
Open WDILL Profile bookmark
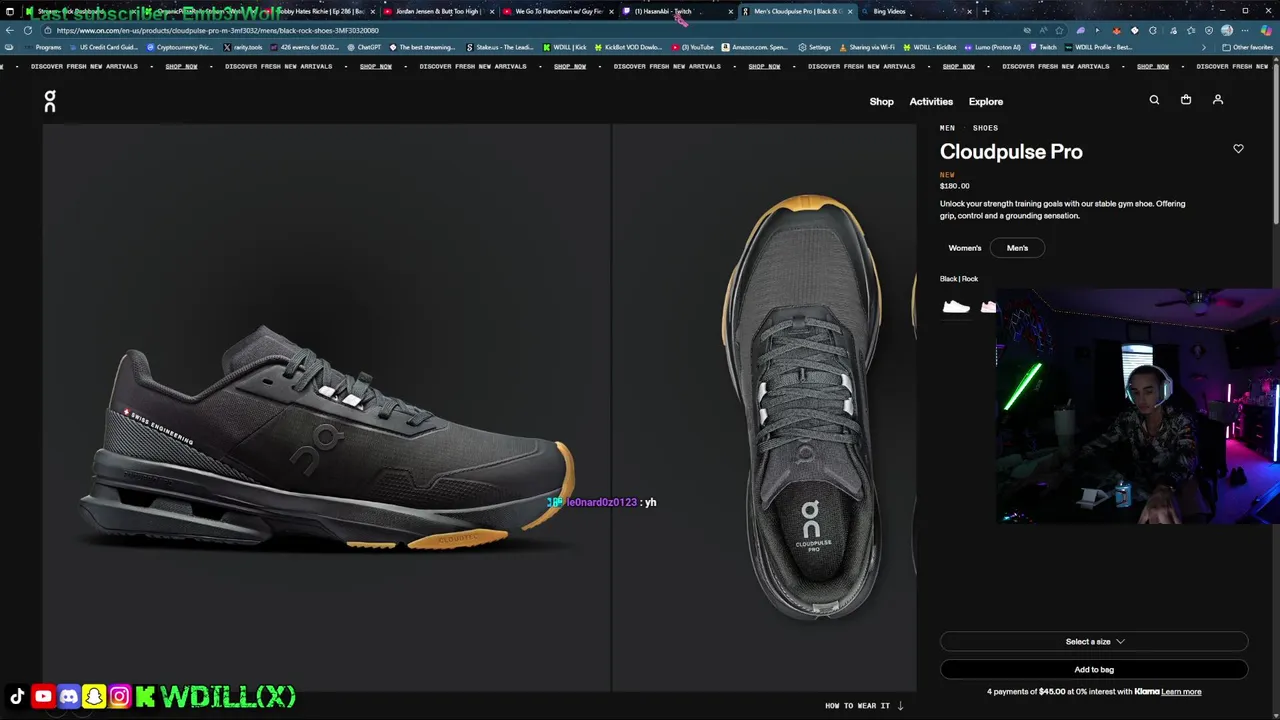click(1099, 47)
